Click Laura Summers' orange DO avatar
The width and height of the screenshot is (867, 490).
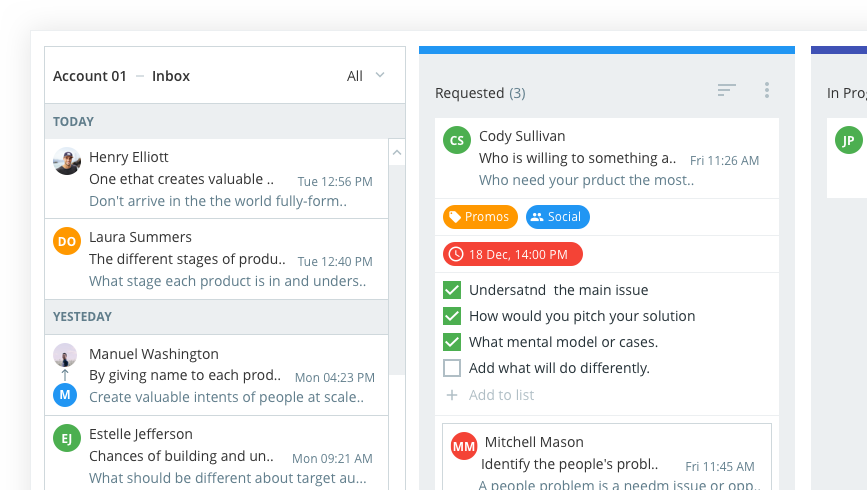pos(67,241)
